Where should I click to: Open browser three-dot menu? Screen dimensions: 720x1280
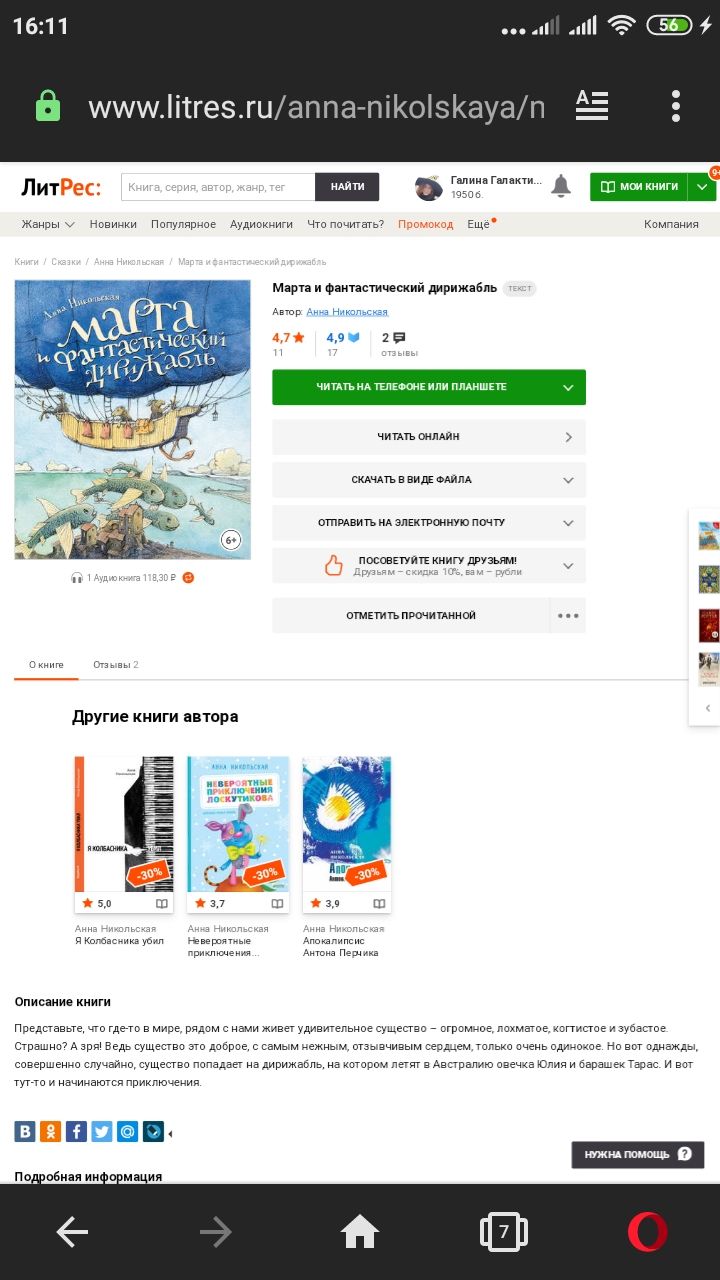tap(676, 106)
